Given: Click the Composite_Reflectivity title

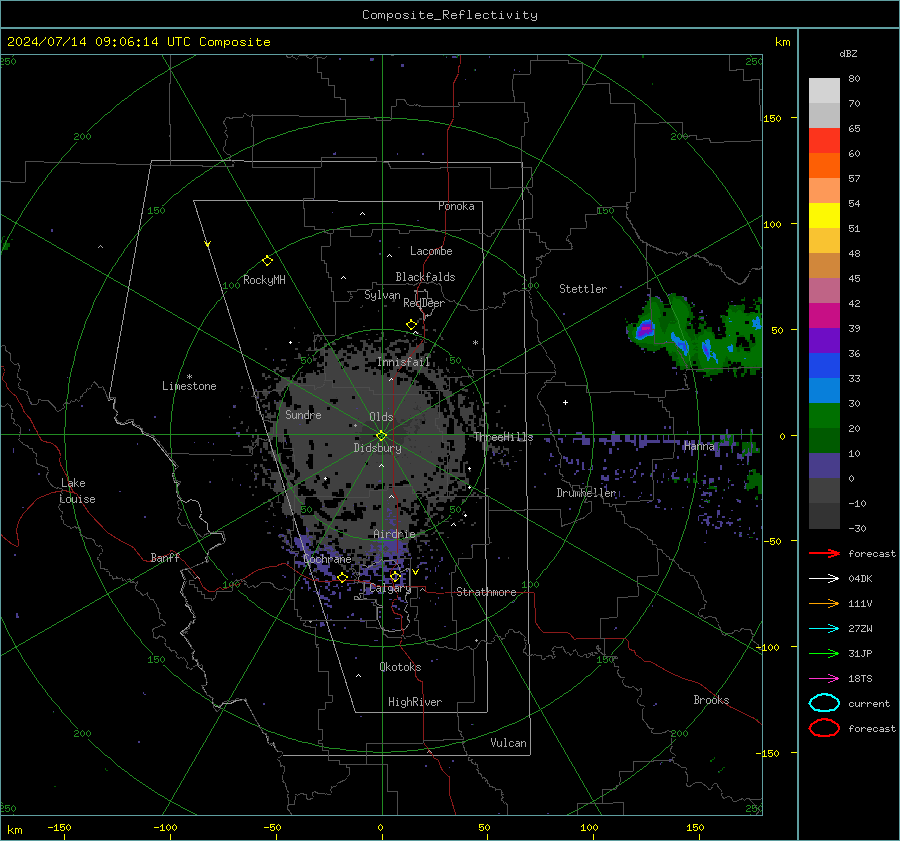Looking at the screenshot, I should point(450,15).
